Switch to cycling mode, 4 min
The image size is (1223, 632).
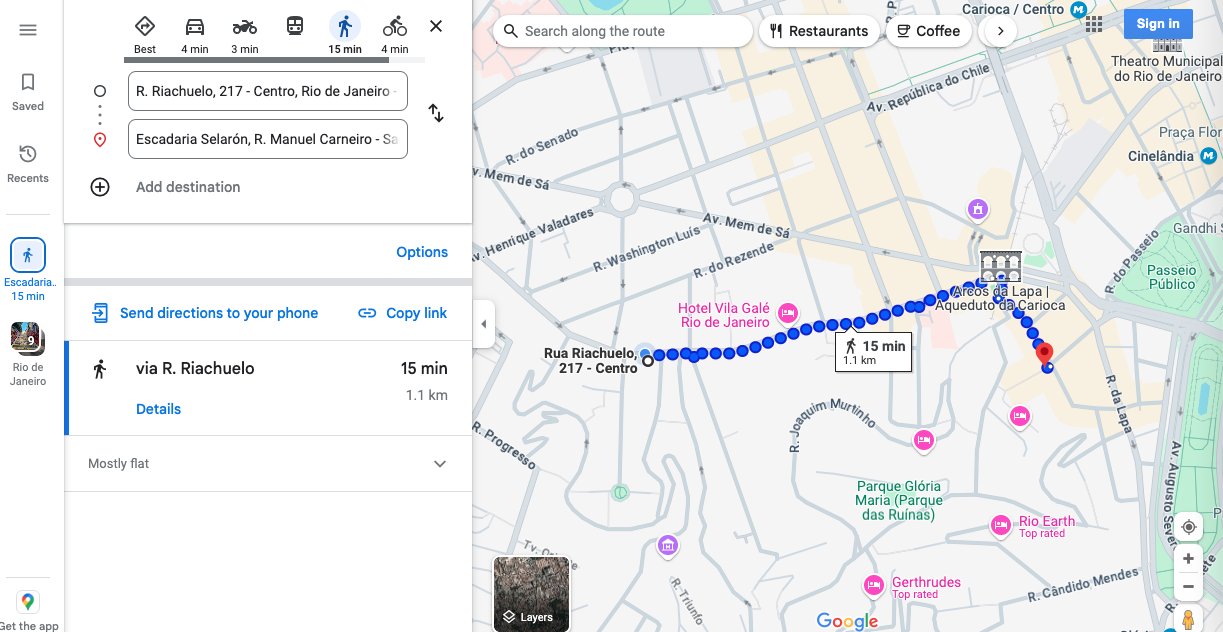pos(395,34)
